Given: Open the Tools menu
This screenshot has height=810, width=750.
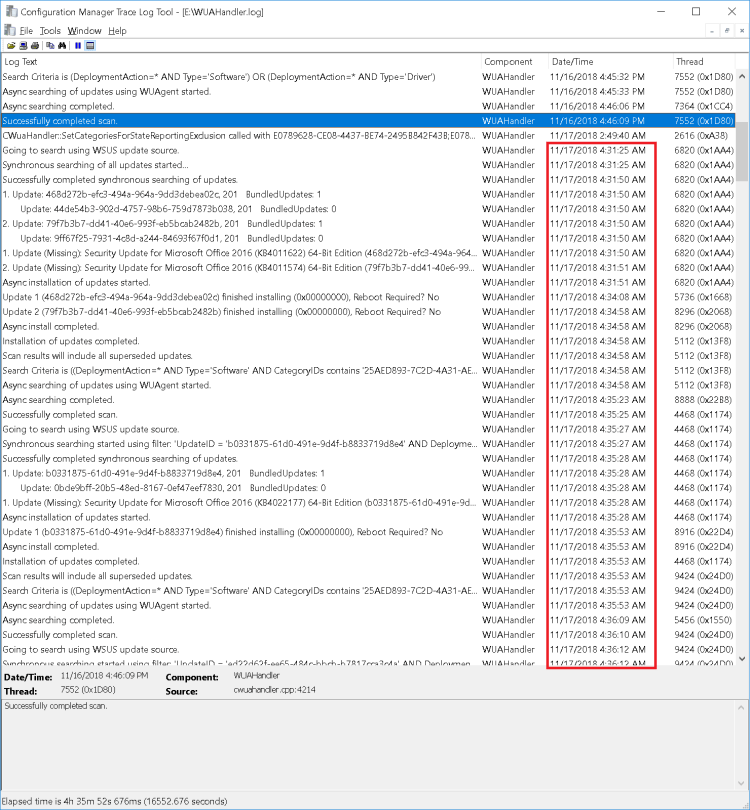Looking at the screenshot, I should (x=50, y=31).
